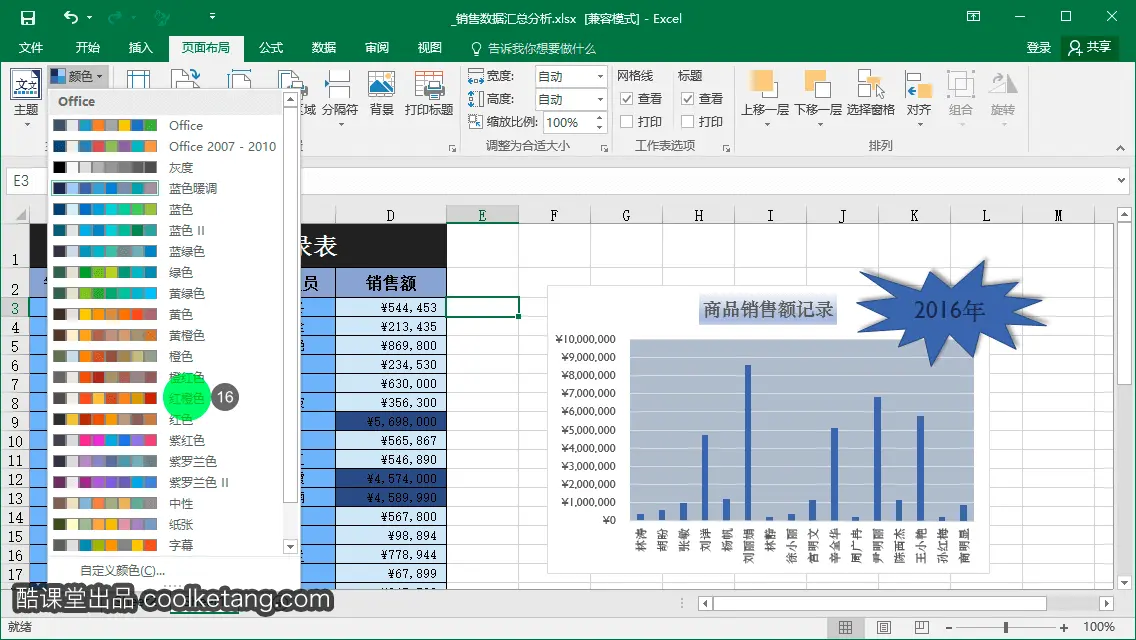The width and height of the screenshot is (1136, 640).
Task: Click the select-all corner triangle
Action: (22, 215)
